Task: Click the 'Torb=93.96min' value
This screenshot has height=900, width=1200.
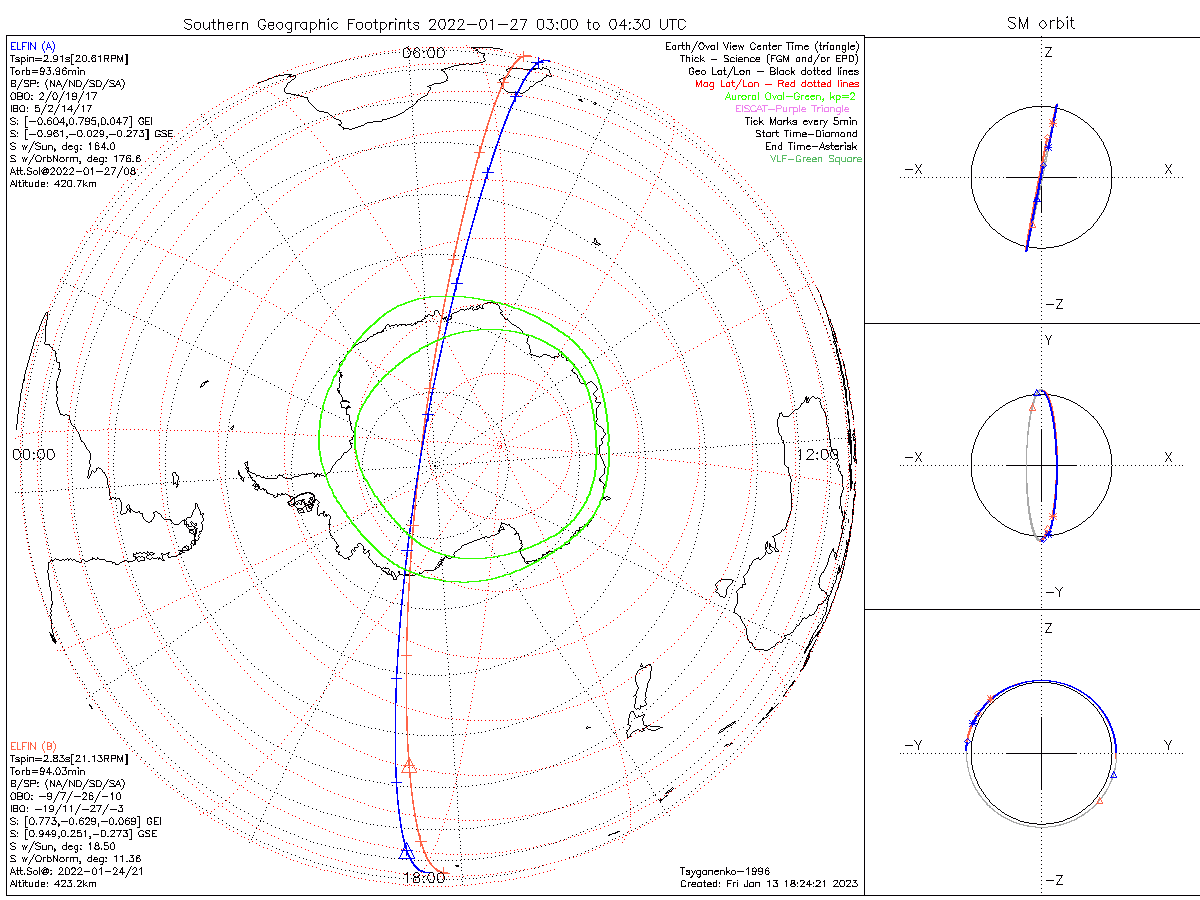Action: pos(45,71)
